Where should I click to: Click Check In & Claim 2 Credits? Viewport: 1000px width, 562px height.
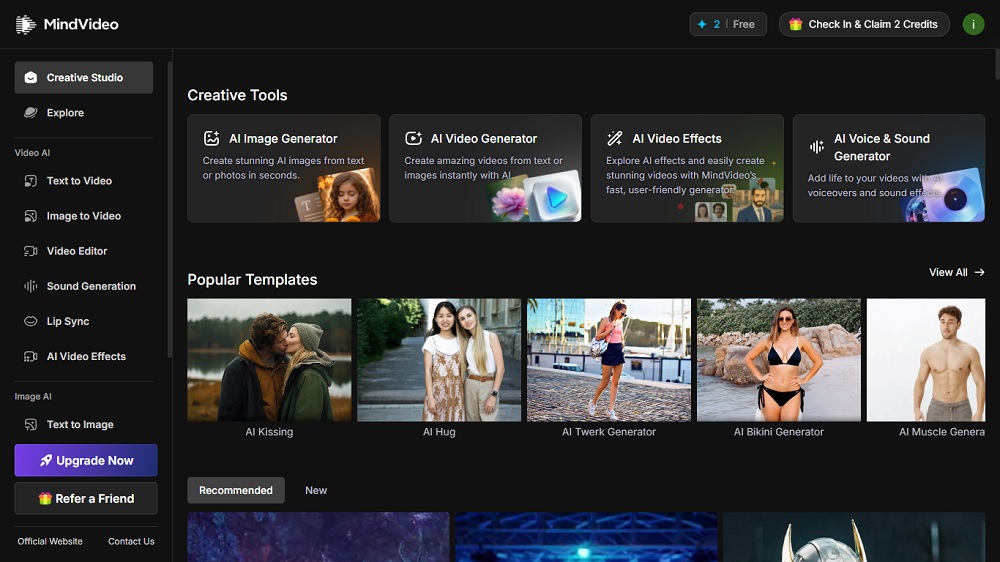coord(864,24)
